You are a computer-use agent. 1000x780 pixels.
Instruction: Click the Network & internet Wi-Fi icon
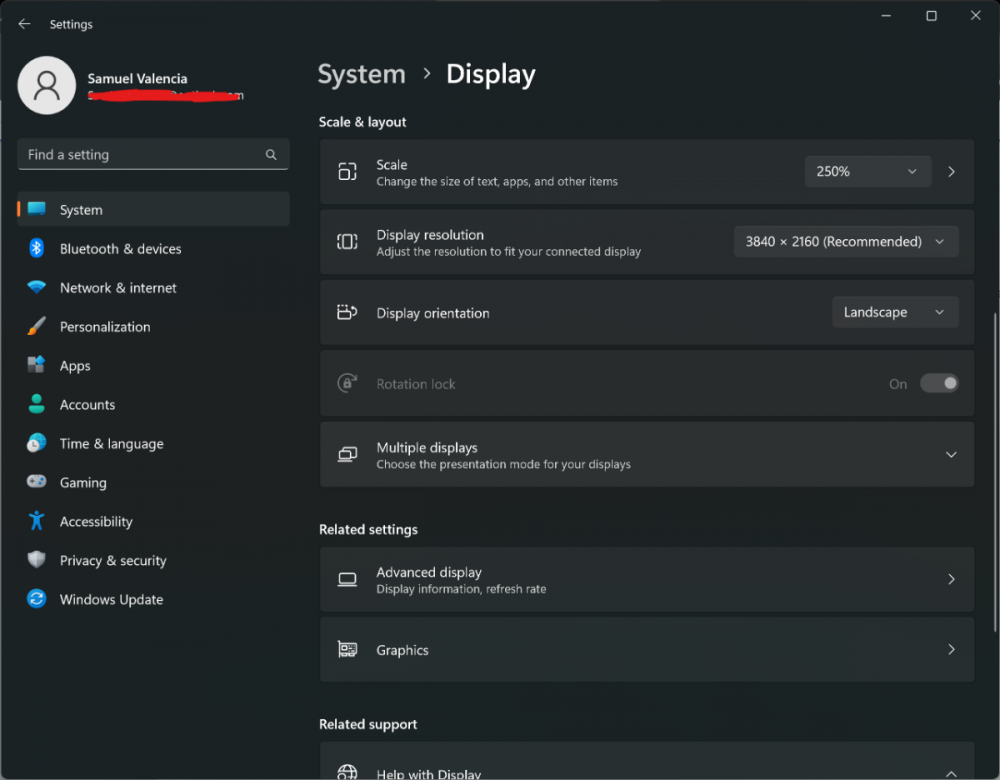(x=37, y=288)
